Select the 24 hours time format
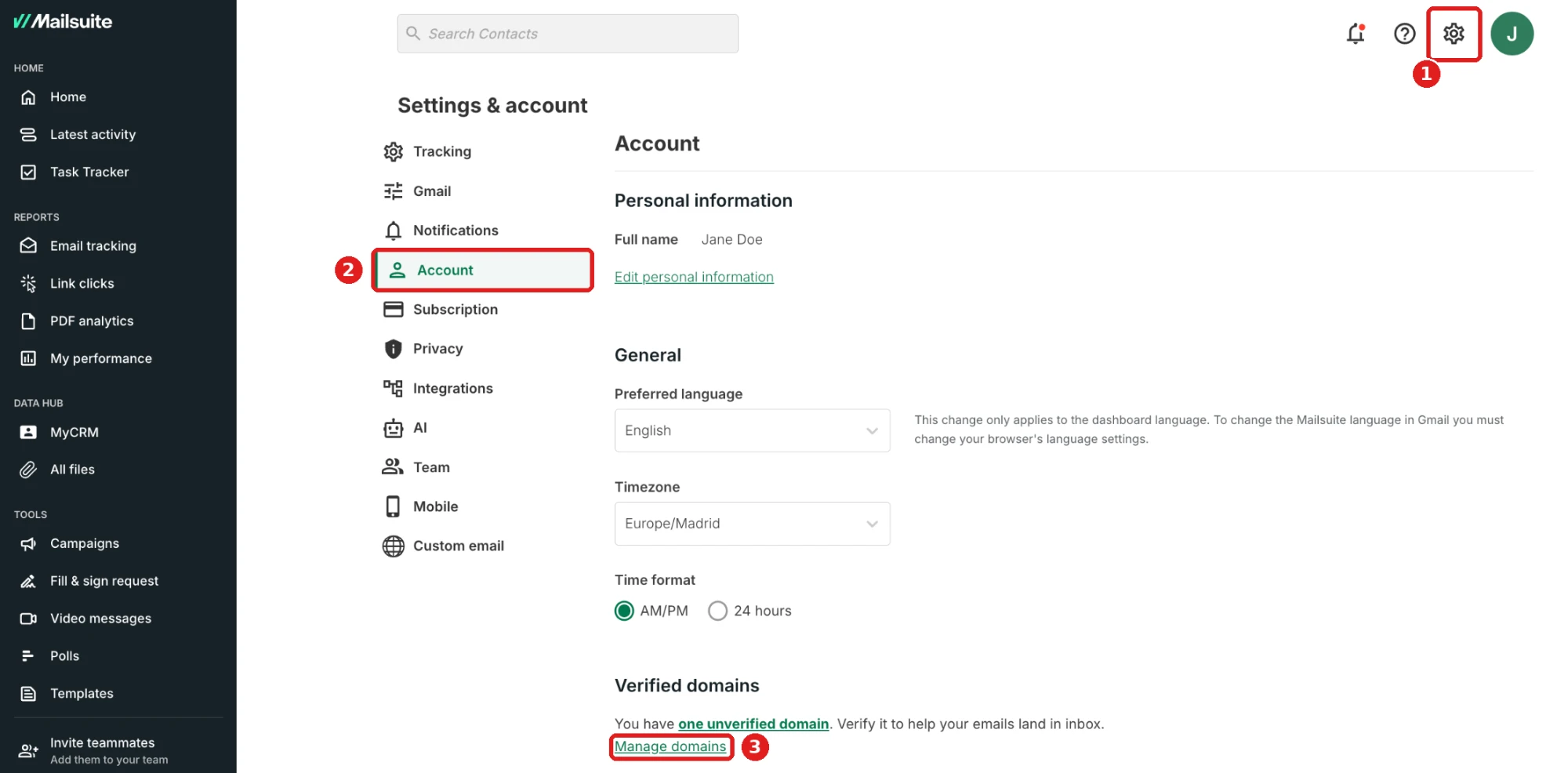Viewport: 1568px width, 773px height. [717, 611]
